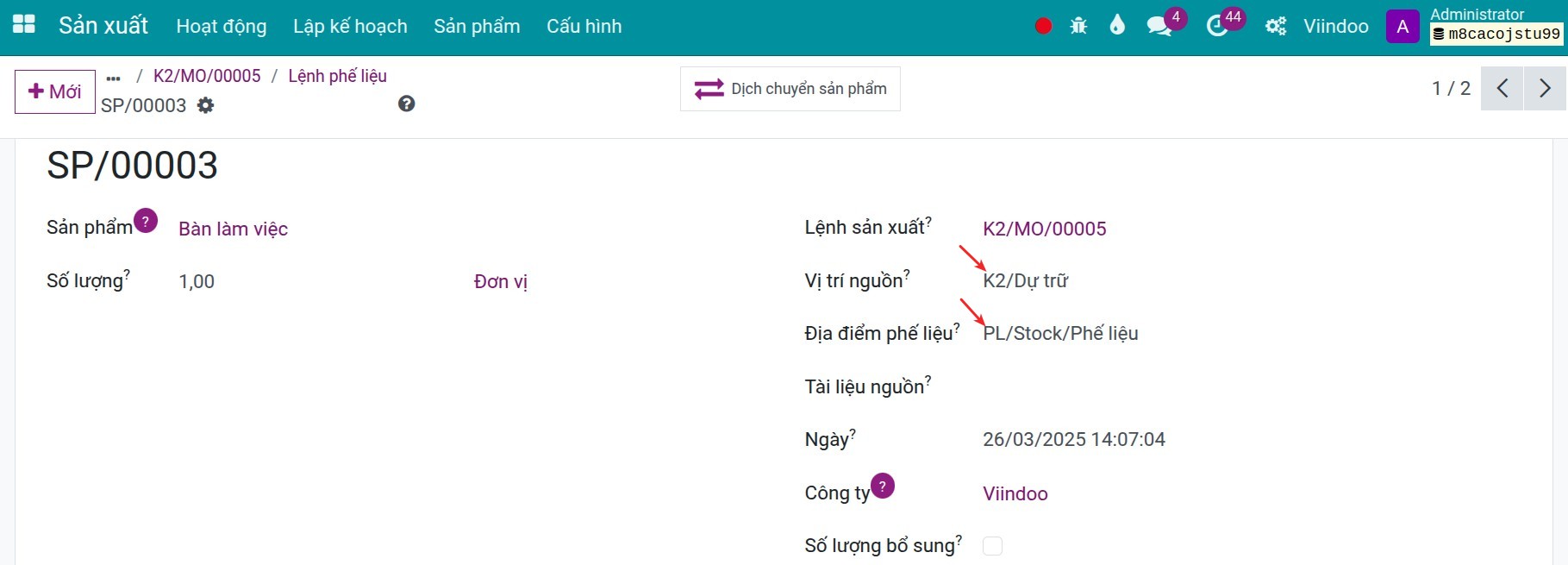1568x565 pixels.
Task: Open the Sản phẩm menu
Action: (477, 26)
